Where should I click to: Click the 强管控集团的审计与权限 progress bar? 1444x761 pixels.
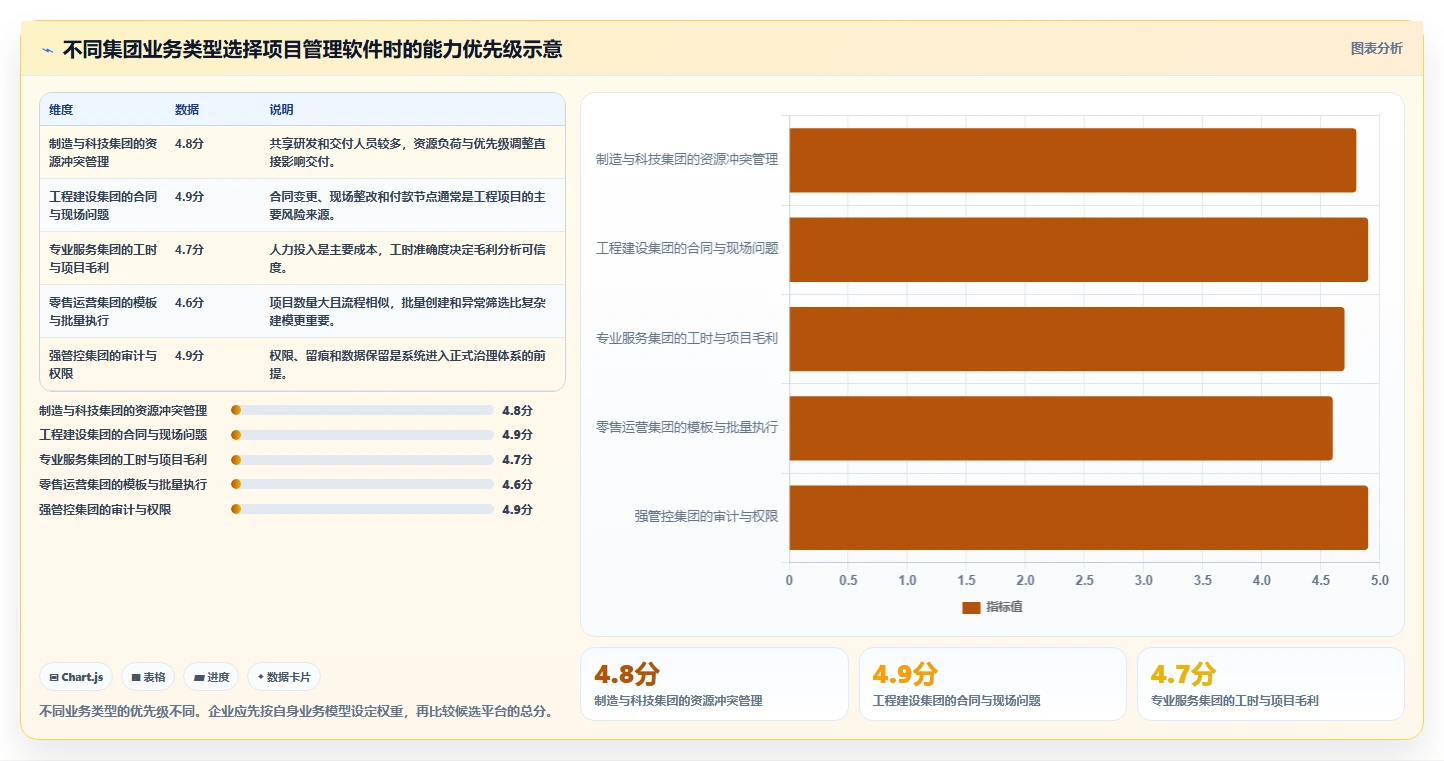(362, 509)
